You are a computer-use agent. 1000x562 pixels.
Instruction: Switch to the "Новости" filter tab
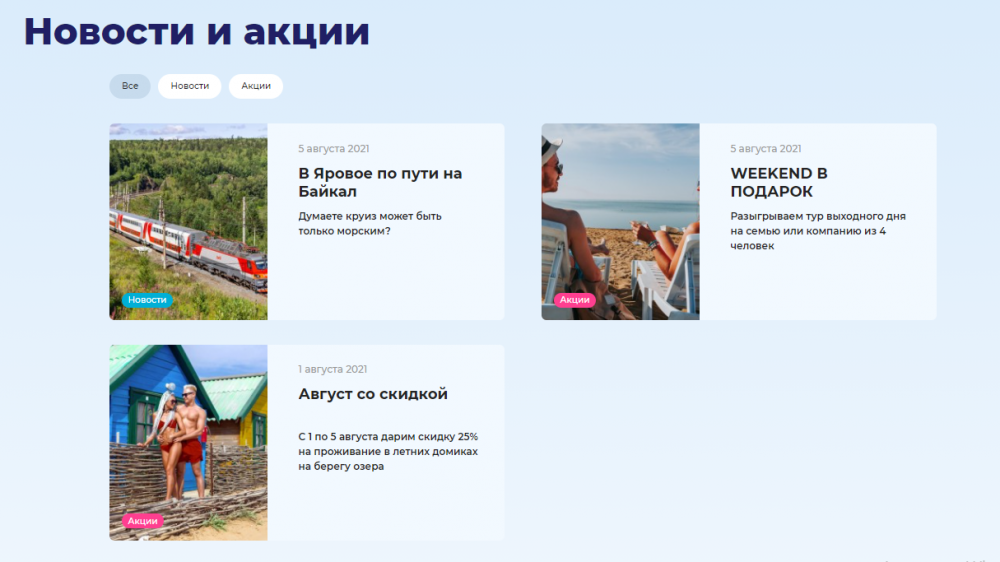point(190,86)
